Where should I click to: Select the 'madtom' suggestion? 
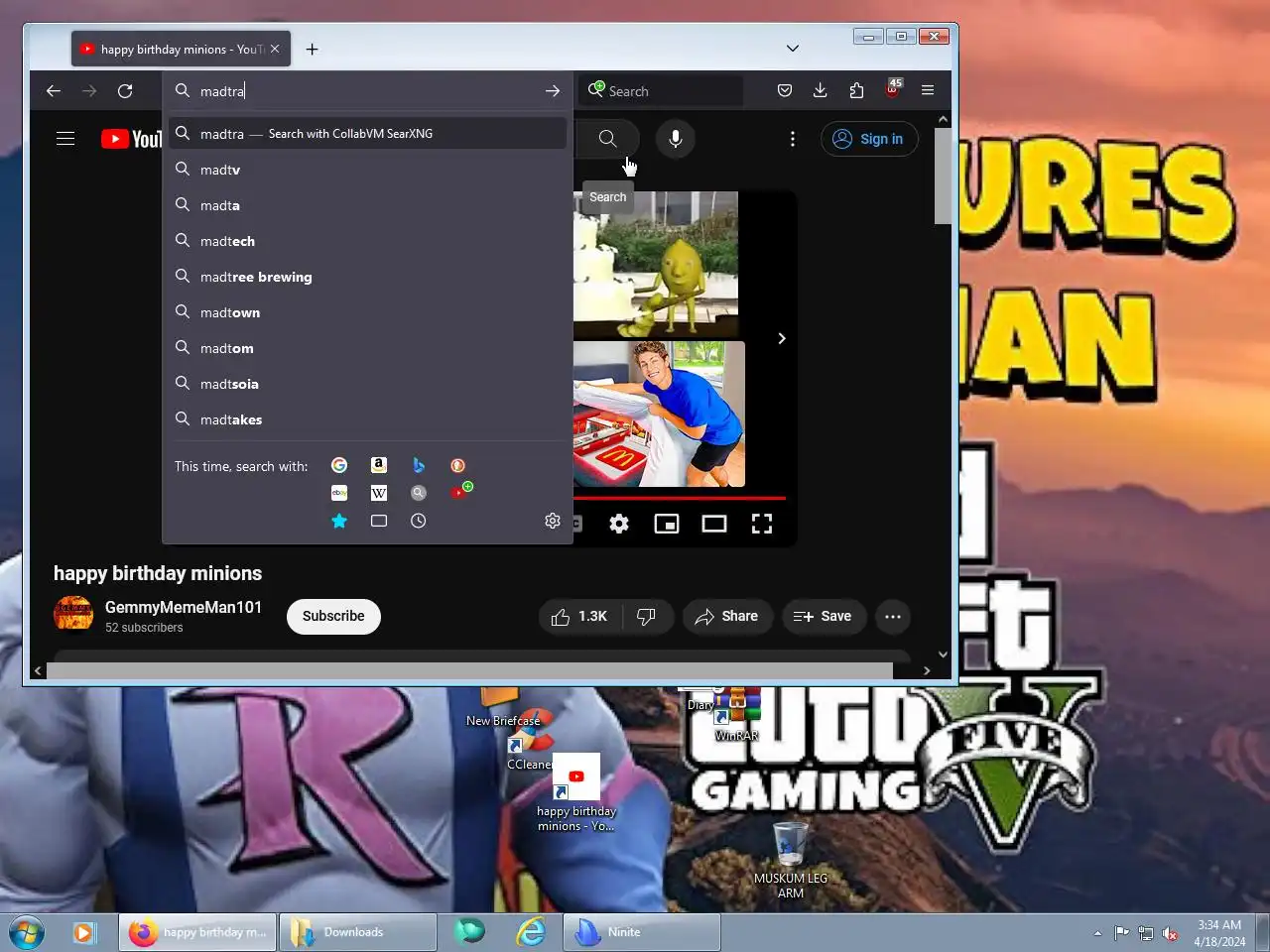(x=367, y=348)
